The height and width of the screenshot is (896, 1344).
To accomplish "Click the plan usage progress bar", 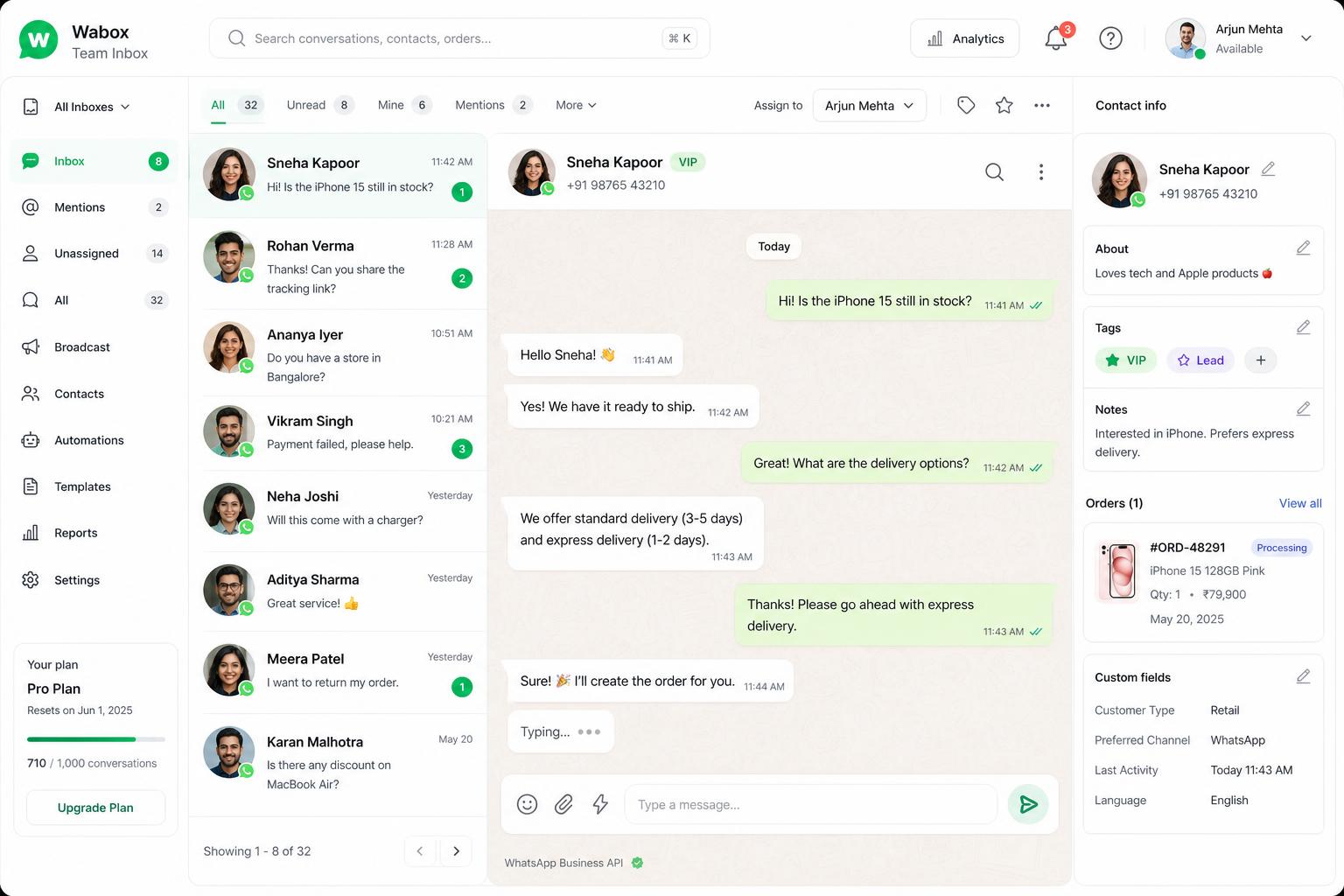I will point(96,739).
